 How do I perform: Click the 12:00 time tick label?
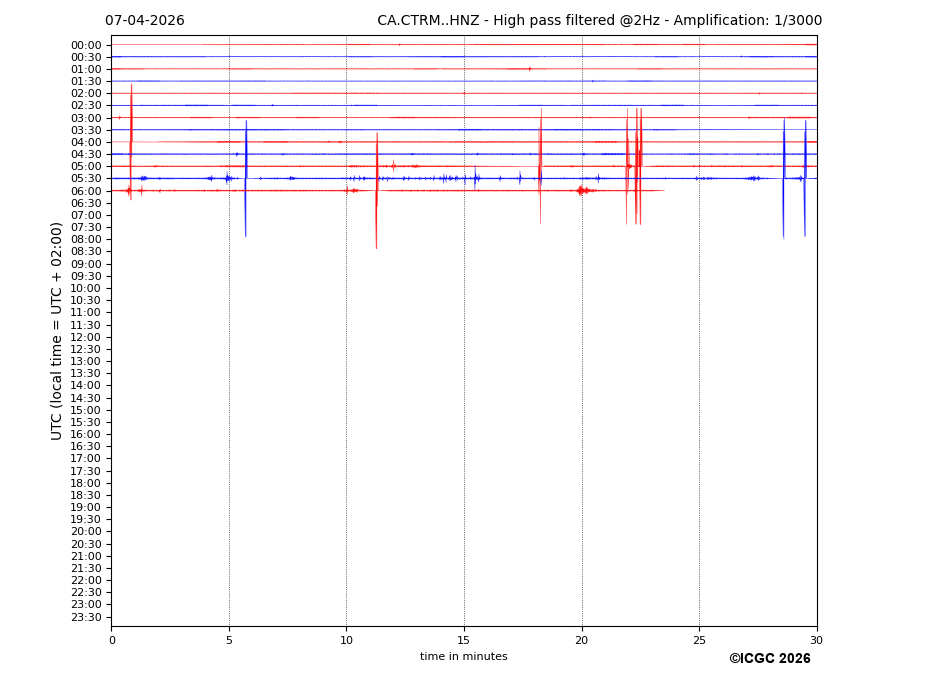(x=86, y=337)
